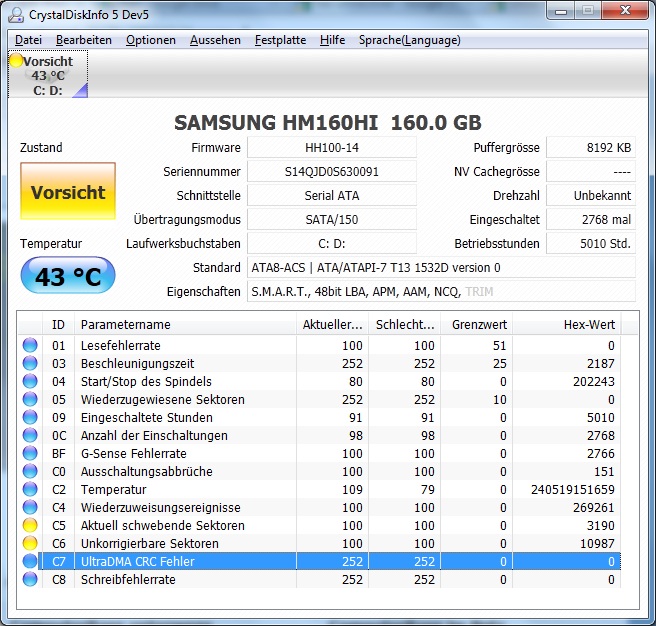
Task: Click blue status icon for Beschleunigungszeit
Action: tap(30, 363)
